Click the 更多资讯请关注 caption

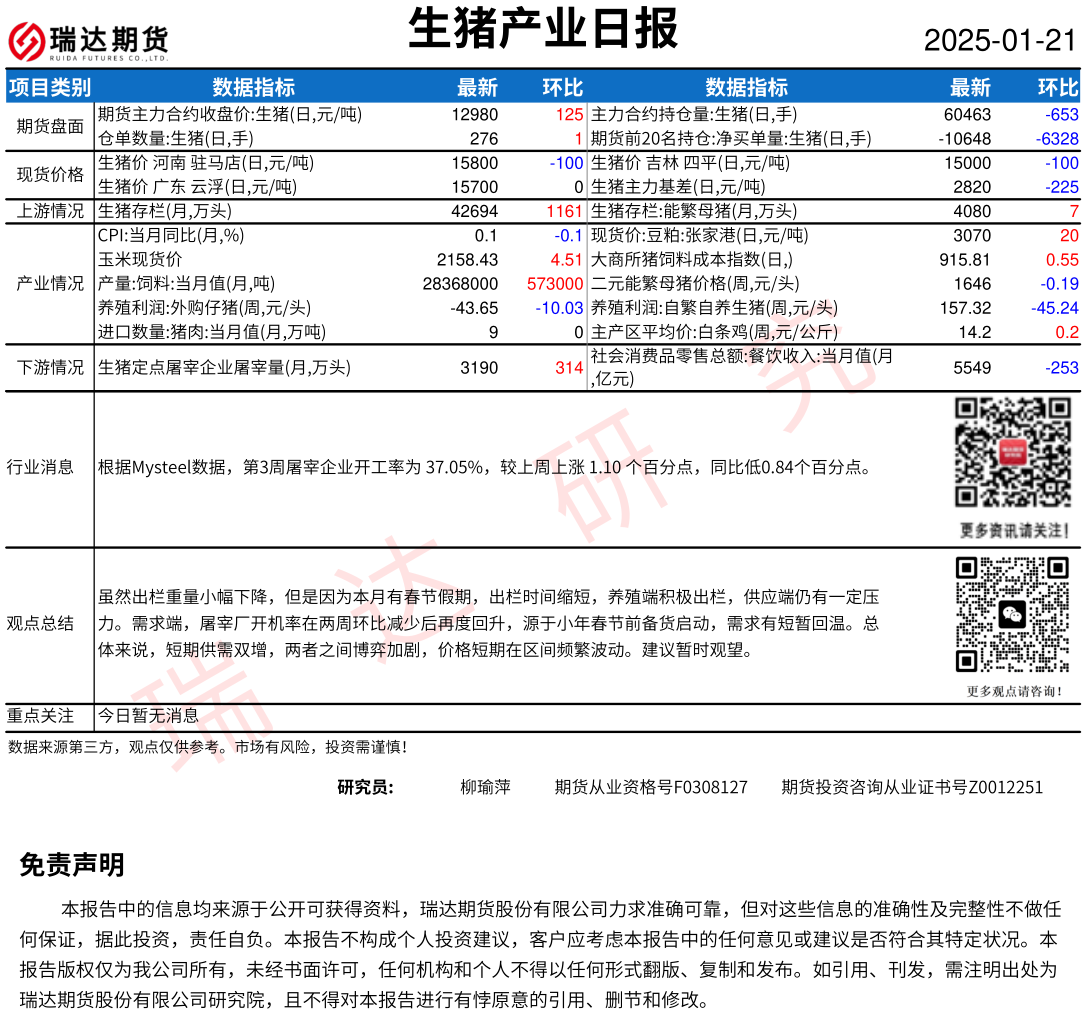(x=1013, y=530)
